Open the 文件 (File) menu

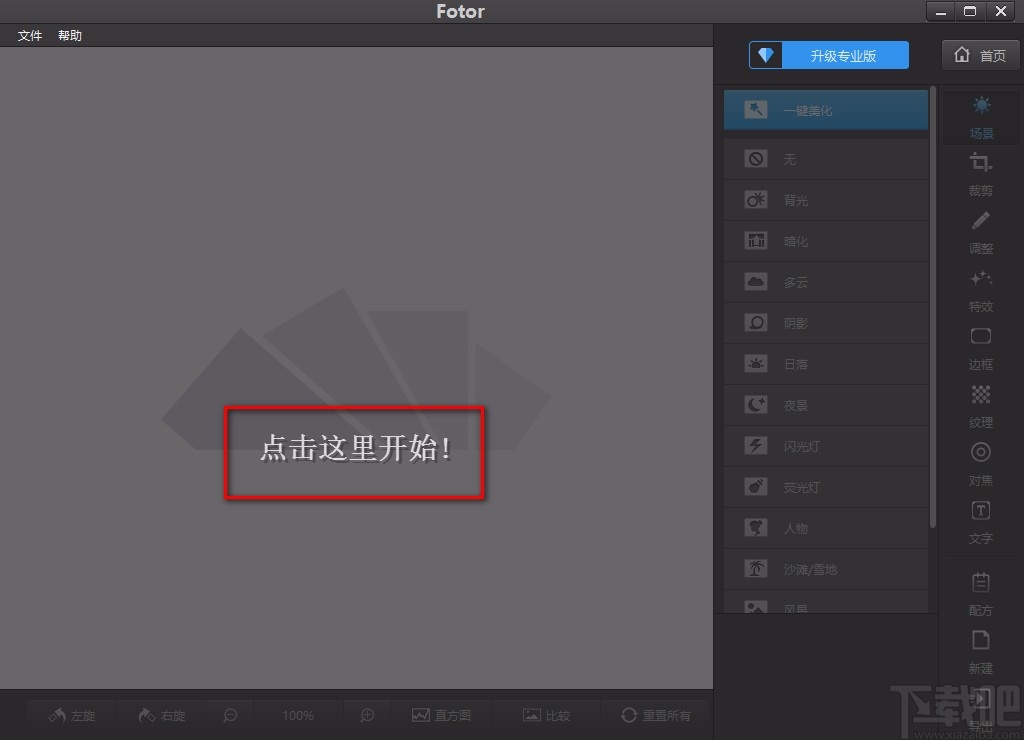point(29,35)
